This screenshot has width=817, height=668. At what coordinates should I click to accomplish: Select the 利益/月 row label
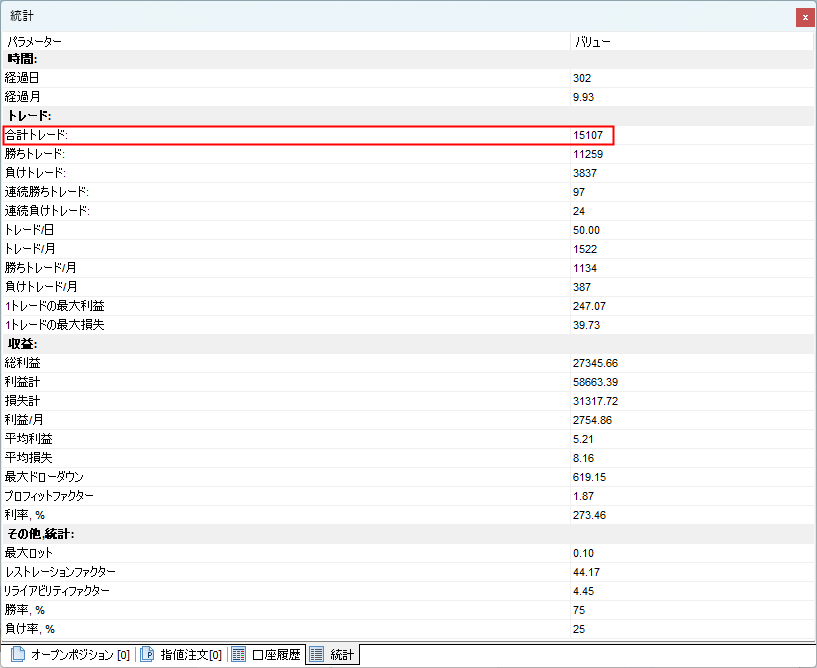pyautogui.click(x=24, y=420)
